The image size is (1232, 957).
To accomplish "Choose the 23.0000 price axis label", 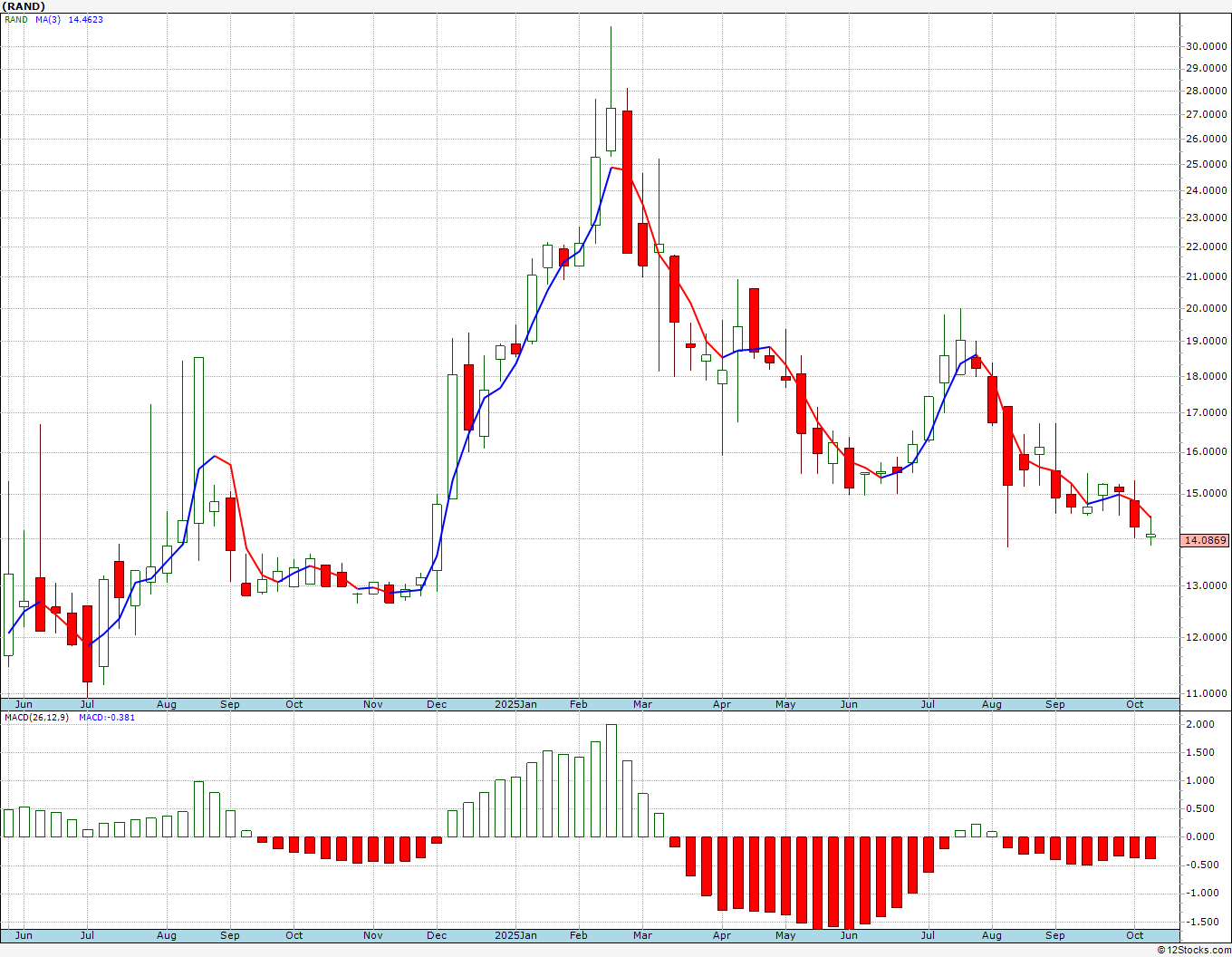I will pos(1206,217).
